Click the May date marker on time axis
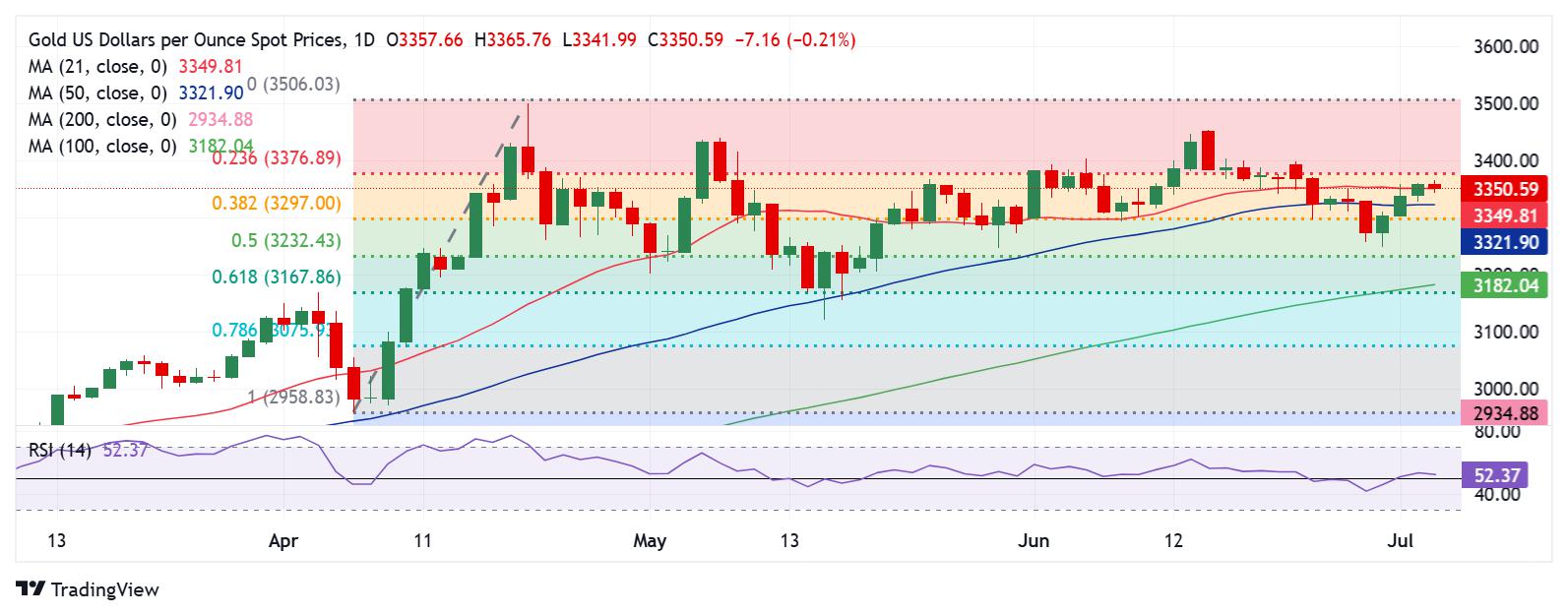 pos(650,540)
